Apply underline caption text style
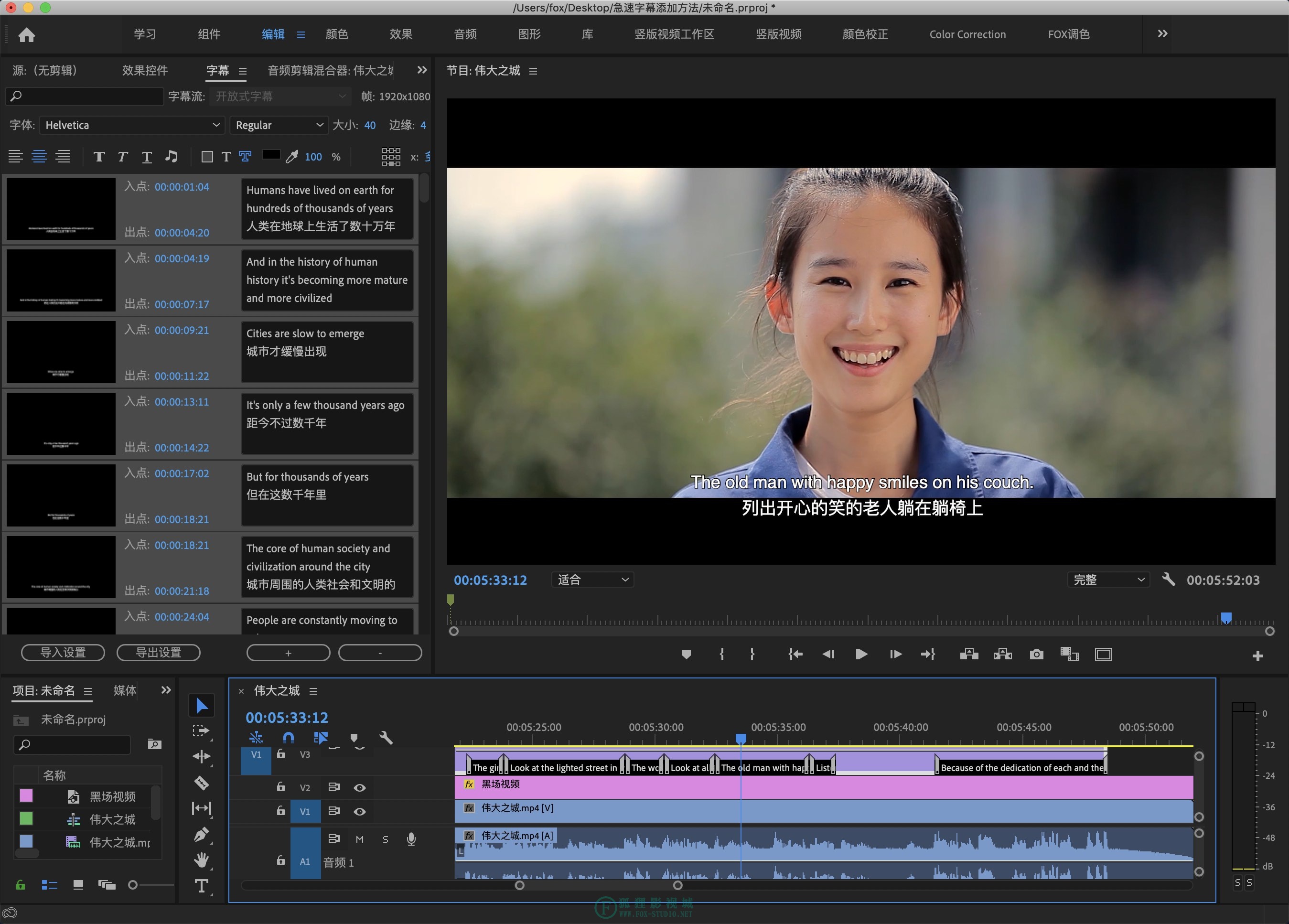This screenshot has height=924, width=1289. pyautogui.click(x=147, y=157)
